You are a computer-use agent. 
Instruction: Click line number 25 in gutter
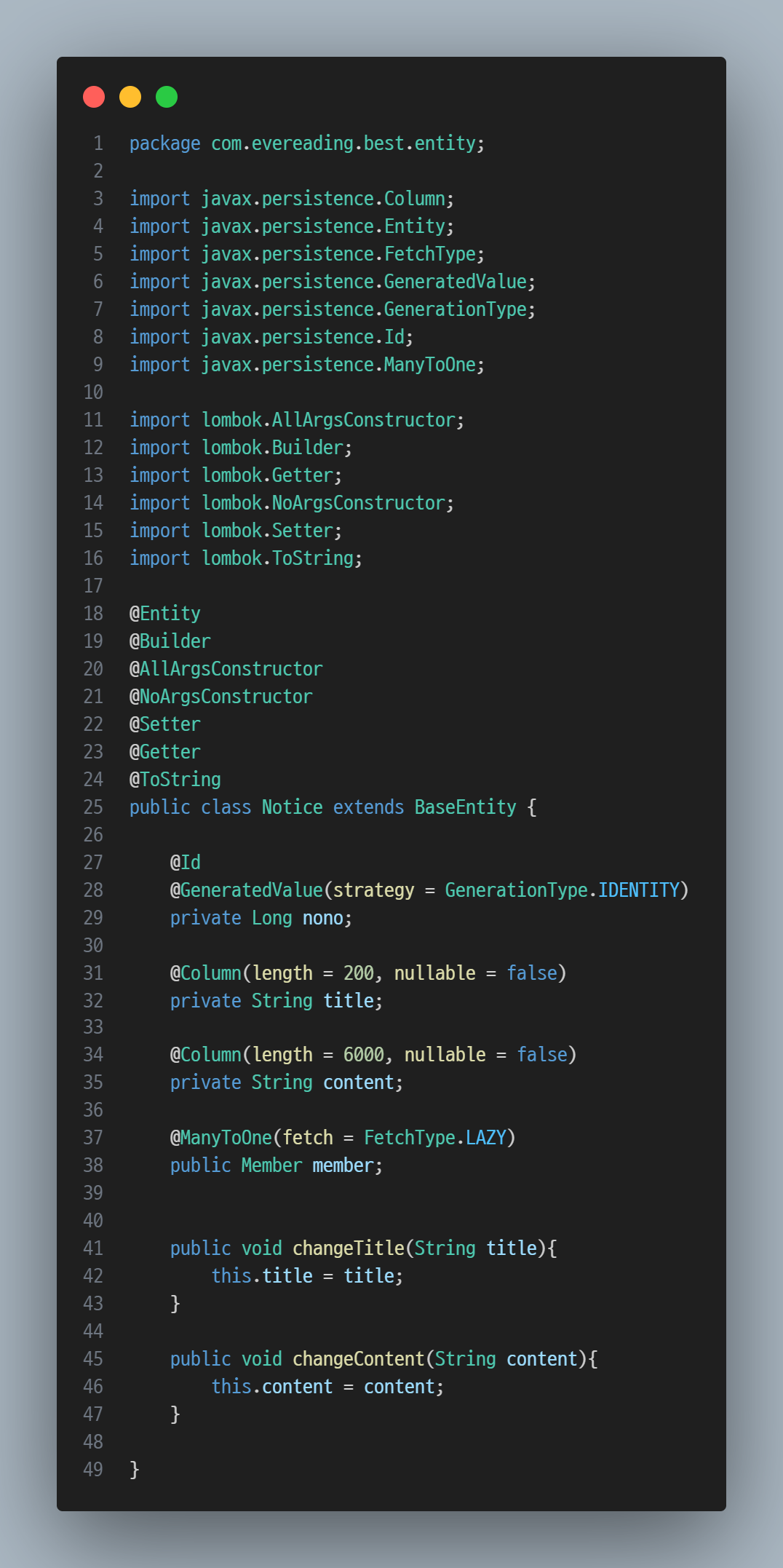coord(93,807)
